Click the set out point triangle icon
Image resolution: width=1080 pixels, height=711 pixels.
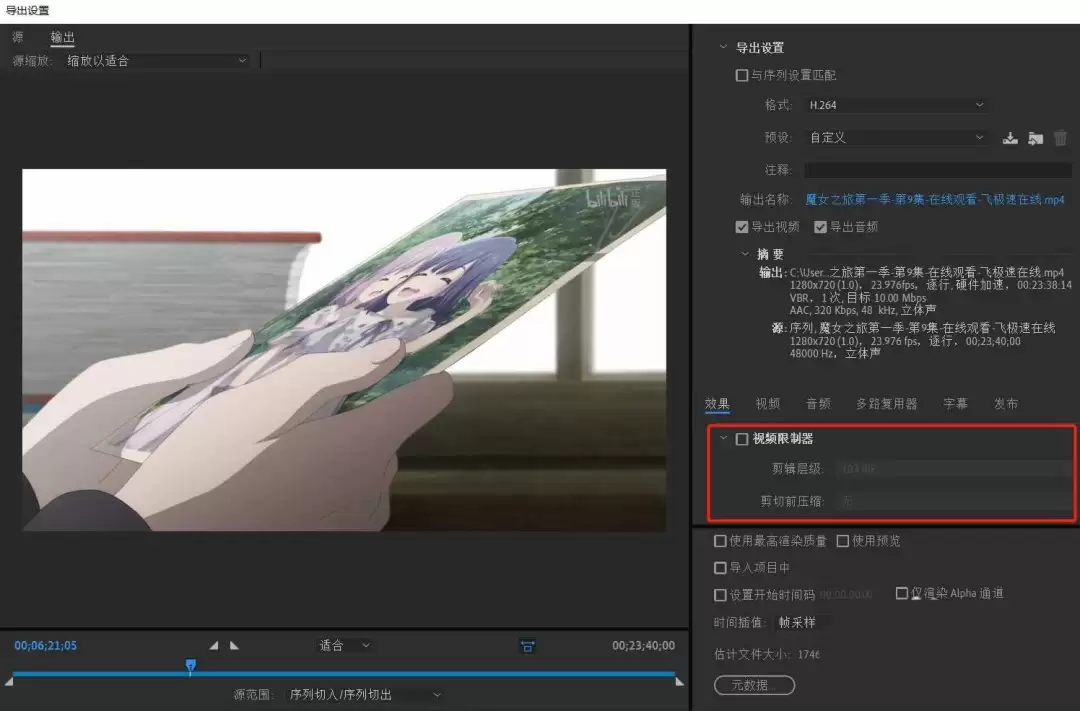234,646
